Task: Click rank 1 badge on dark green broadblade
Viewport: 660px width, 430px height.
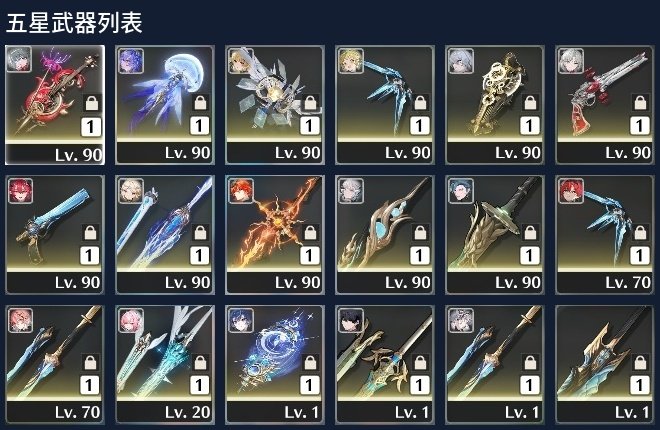Action: 530,255
